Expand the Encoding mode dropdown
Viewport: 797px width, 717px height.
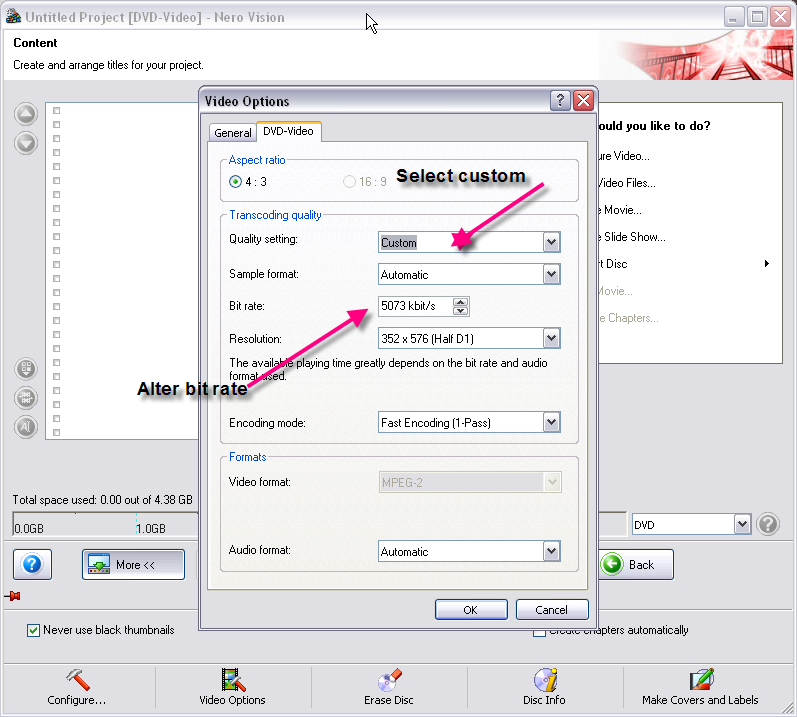551,422
